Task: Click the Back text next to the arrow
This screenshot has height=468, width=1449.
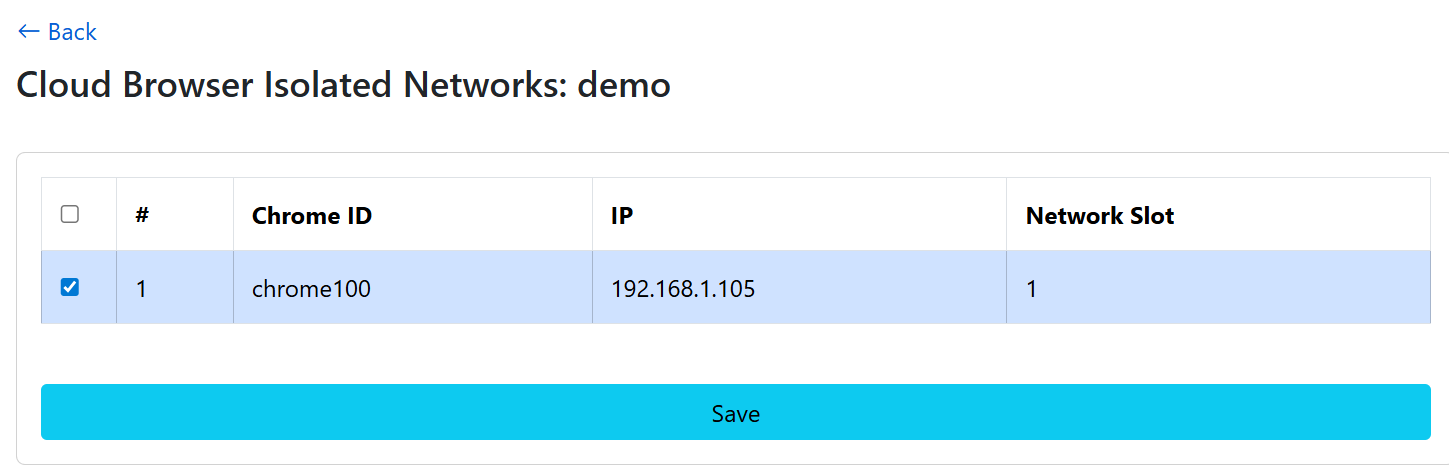Action: [72, 32]
